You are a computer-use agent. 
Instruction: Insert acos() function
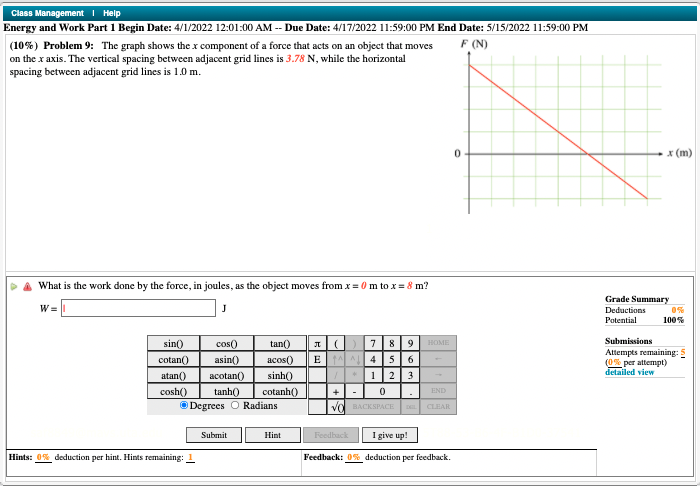click(280, 359)
